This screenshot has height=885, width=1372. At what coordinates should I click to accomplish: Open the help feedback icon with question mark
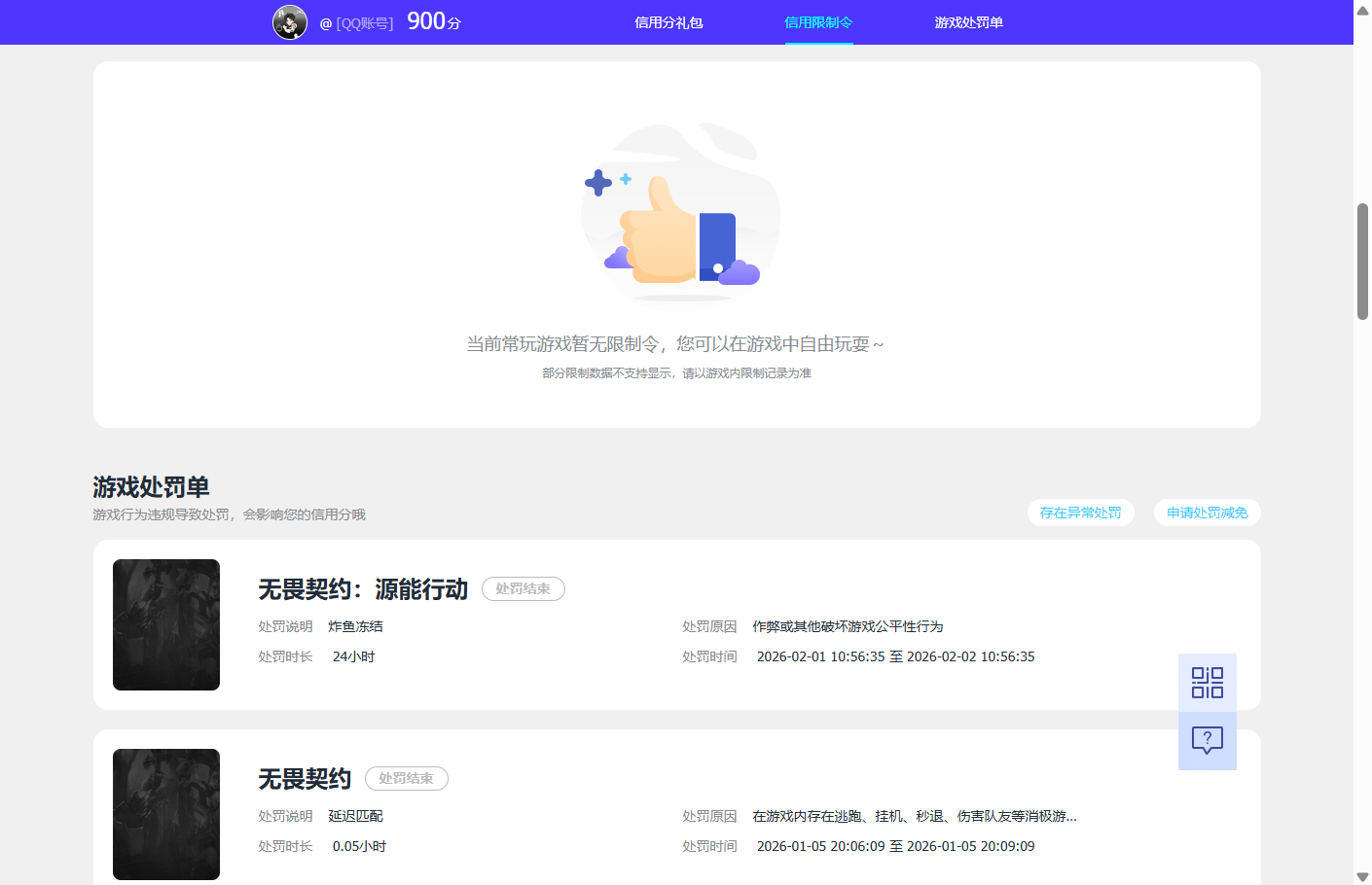coord(1207,741)
